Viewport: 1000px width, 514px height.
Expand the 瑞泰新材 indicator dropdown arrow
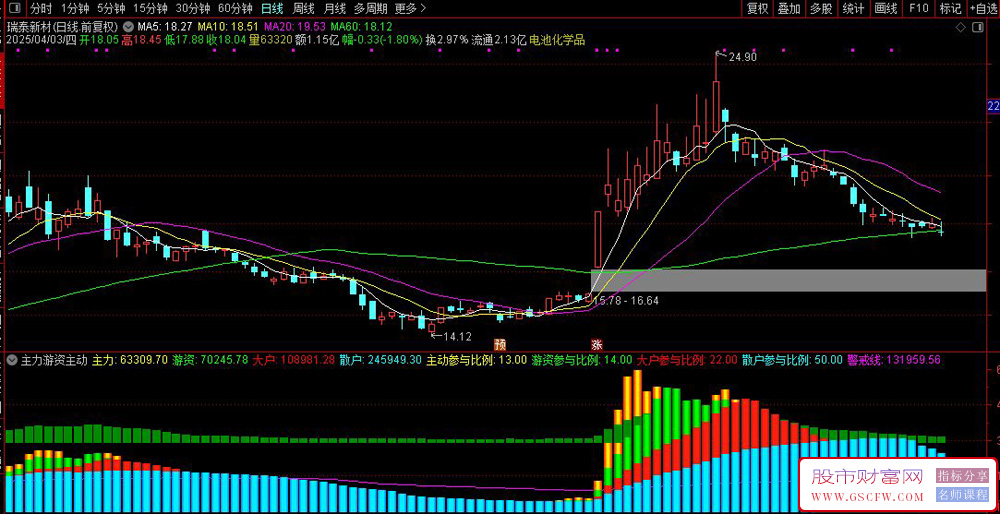coord(128,27)
